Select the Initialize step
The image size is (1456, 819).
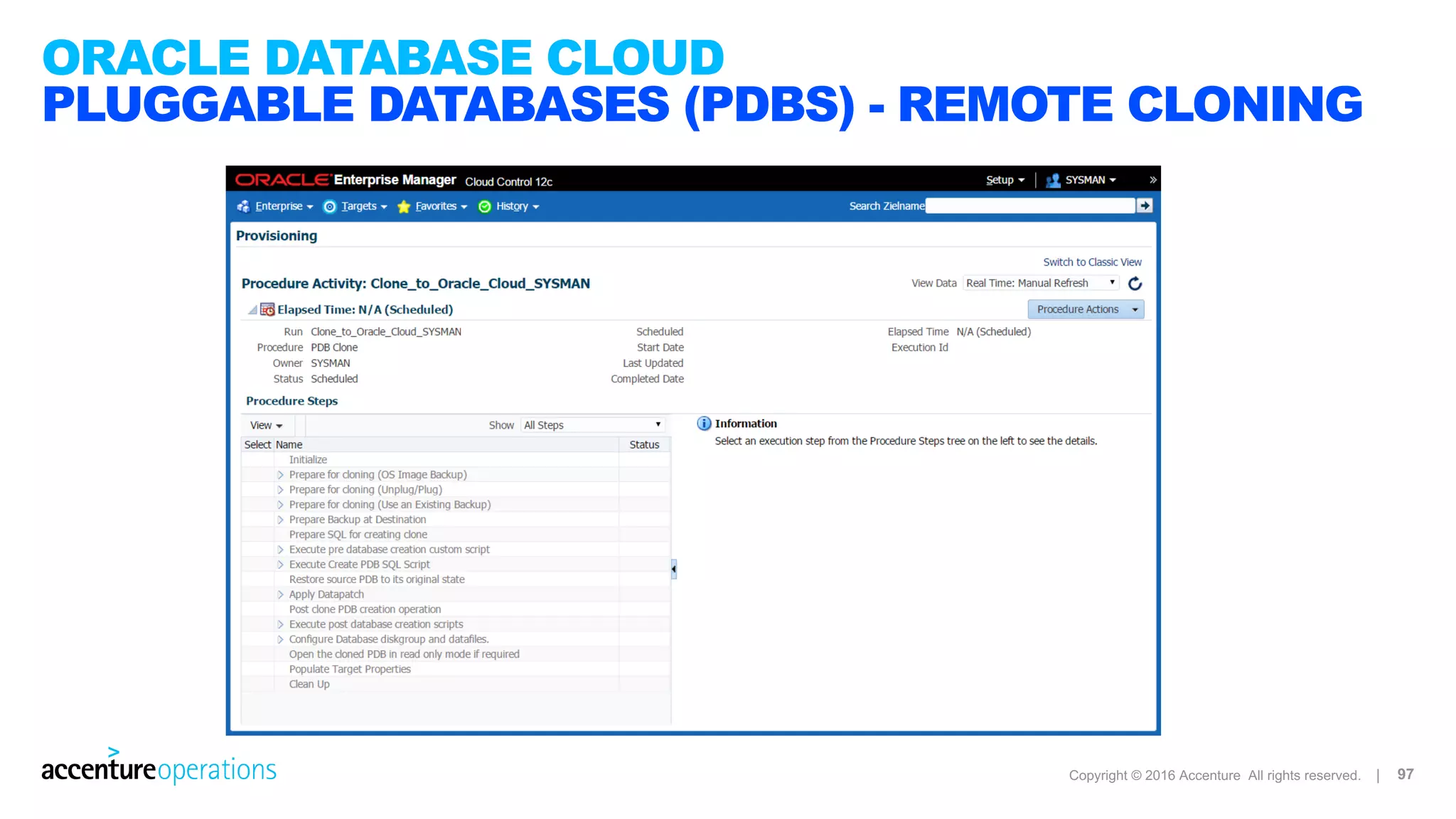pyautogui.click(x=308, y=460)
